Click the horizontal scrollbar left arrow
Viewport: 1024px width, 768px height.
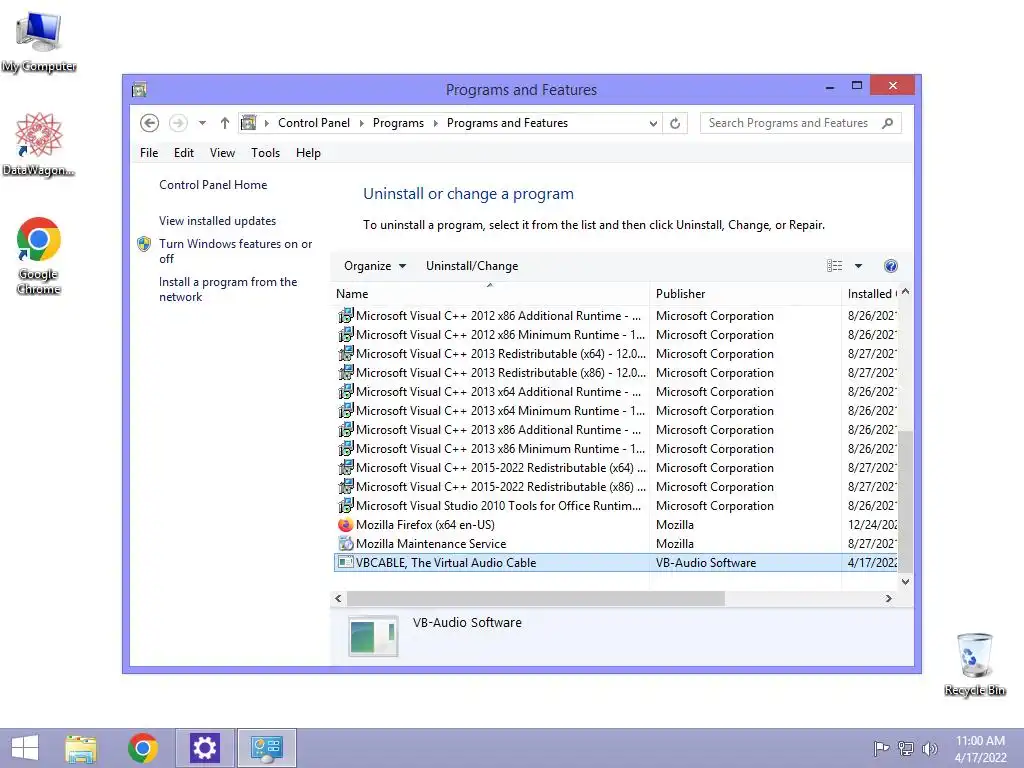338,598
